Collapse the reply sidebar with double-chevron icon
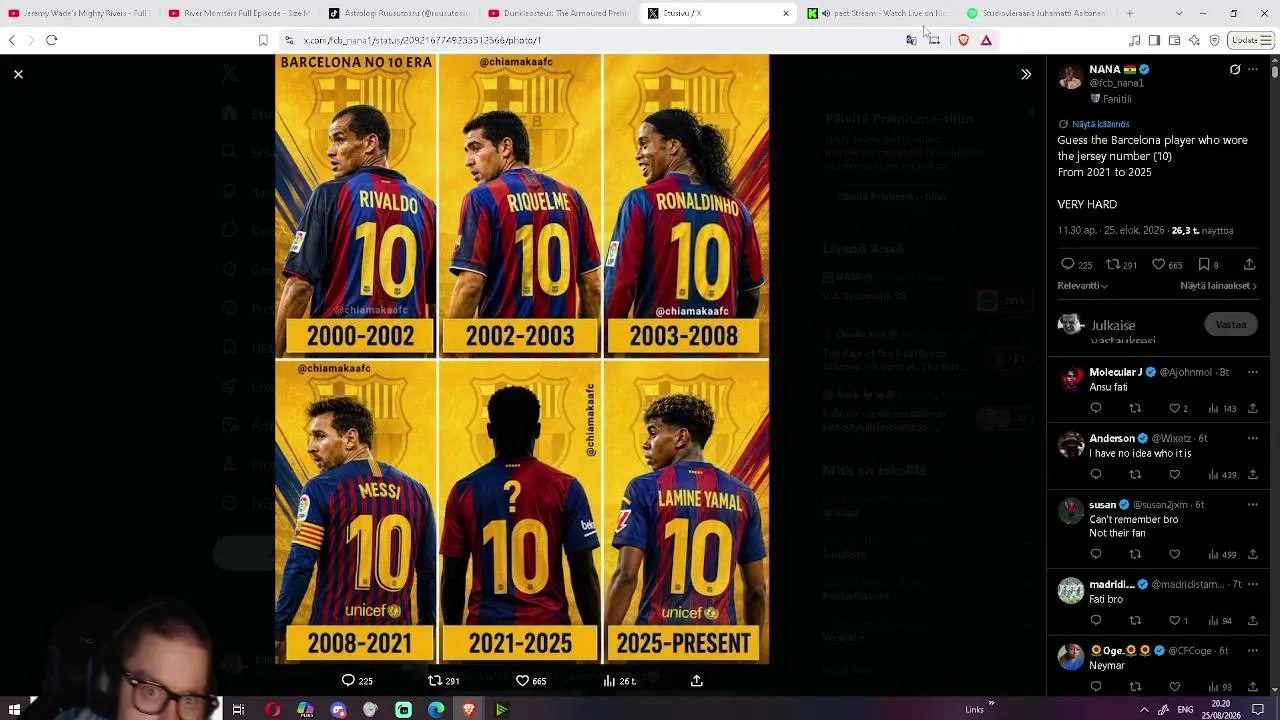Image resolution: width=1280 pixels, height=720 pixels. (x=1026, y=74)
